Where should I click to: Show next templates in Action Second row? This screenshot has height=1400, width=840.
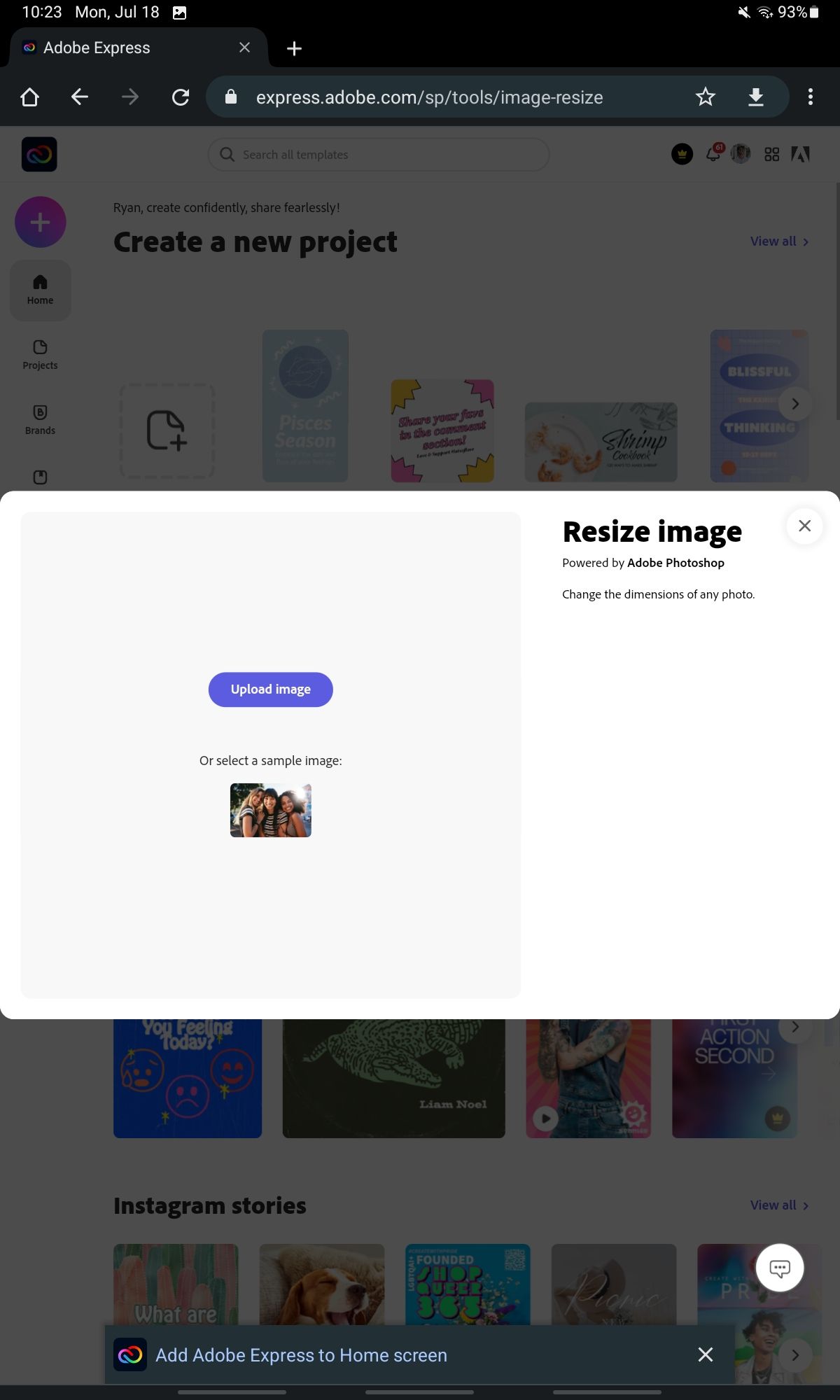pyautogui.click(x=794, y=1027)
